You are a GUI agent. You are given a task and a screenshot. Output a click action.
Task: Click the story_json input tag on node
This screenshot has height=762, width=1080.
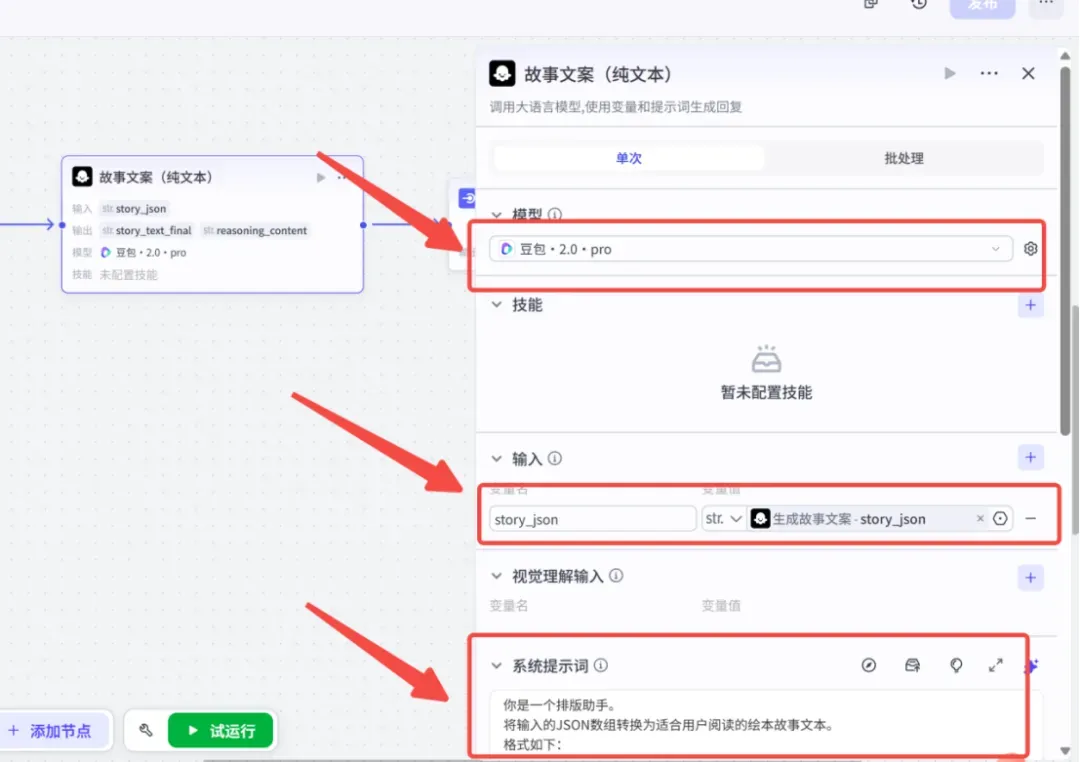point(134,208)
